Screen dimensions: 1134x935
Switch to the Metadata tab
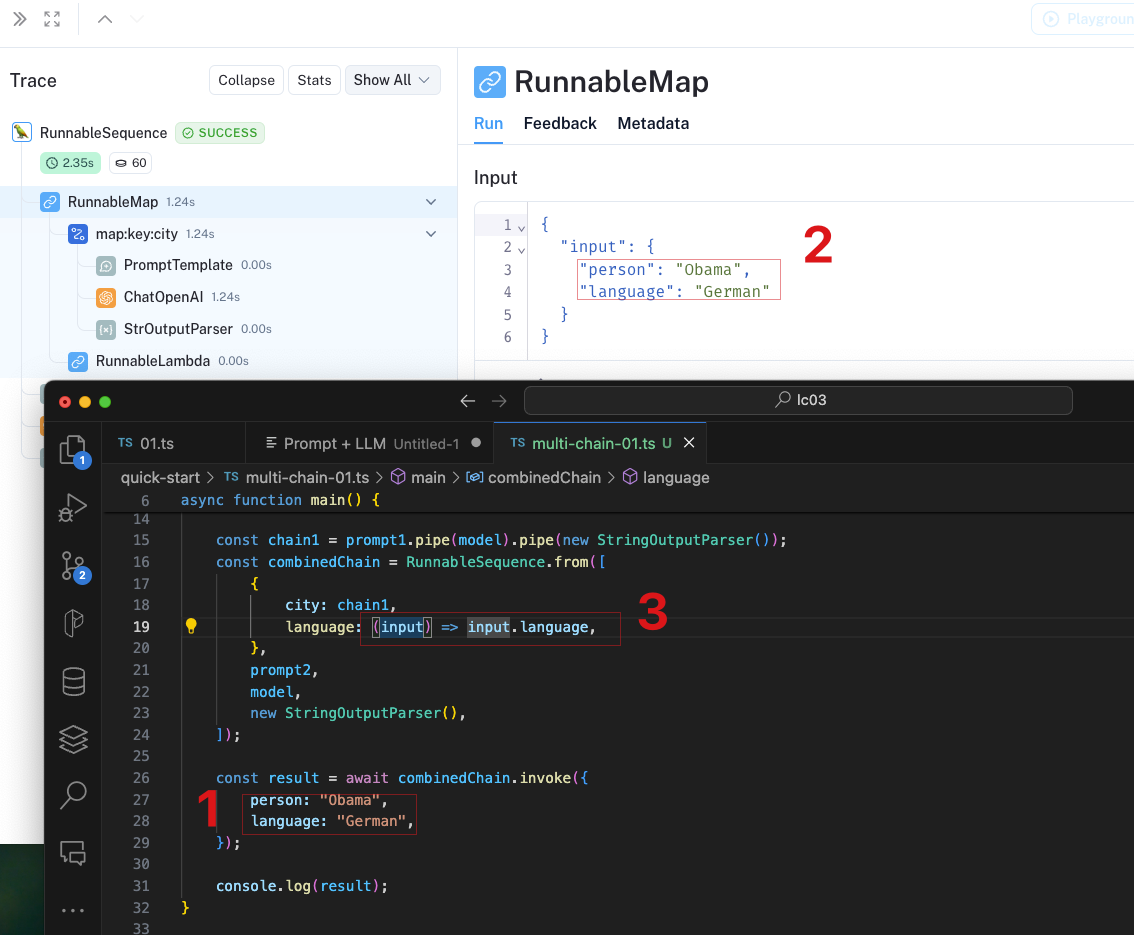[653, 124]
